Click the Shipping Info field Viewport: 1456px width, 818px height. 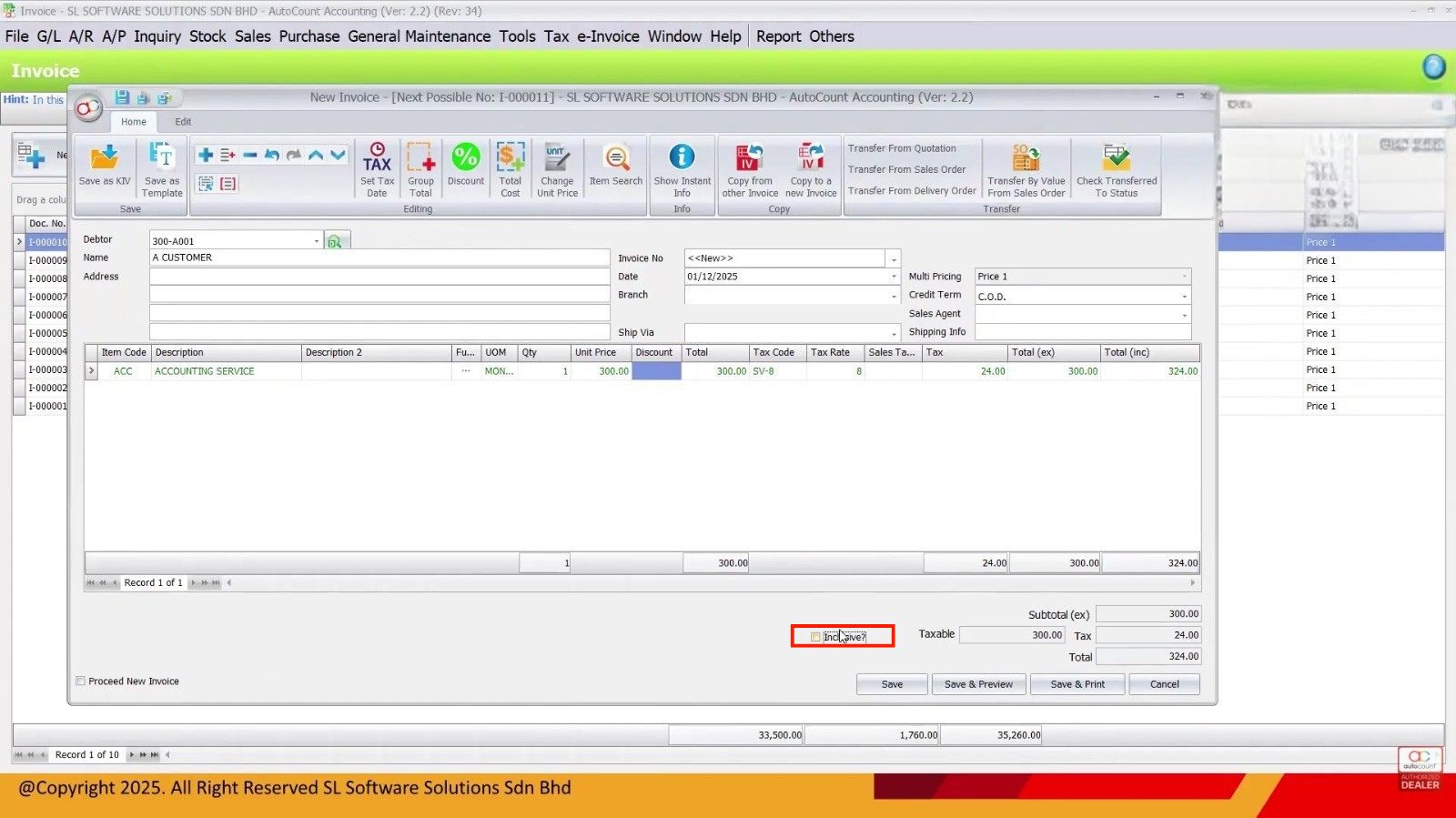(1083, 332)
